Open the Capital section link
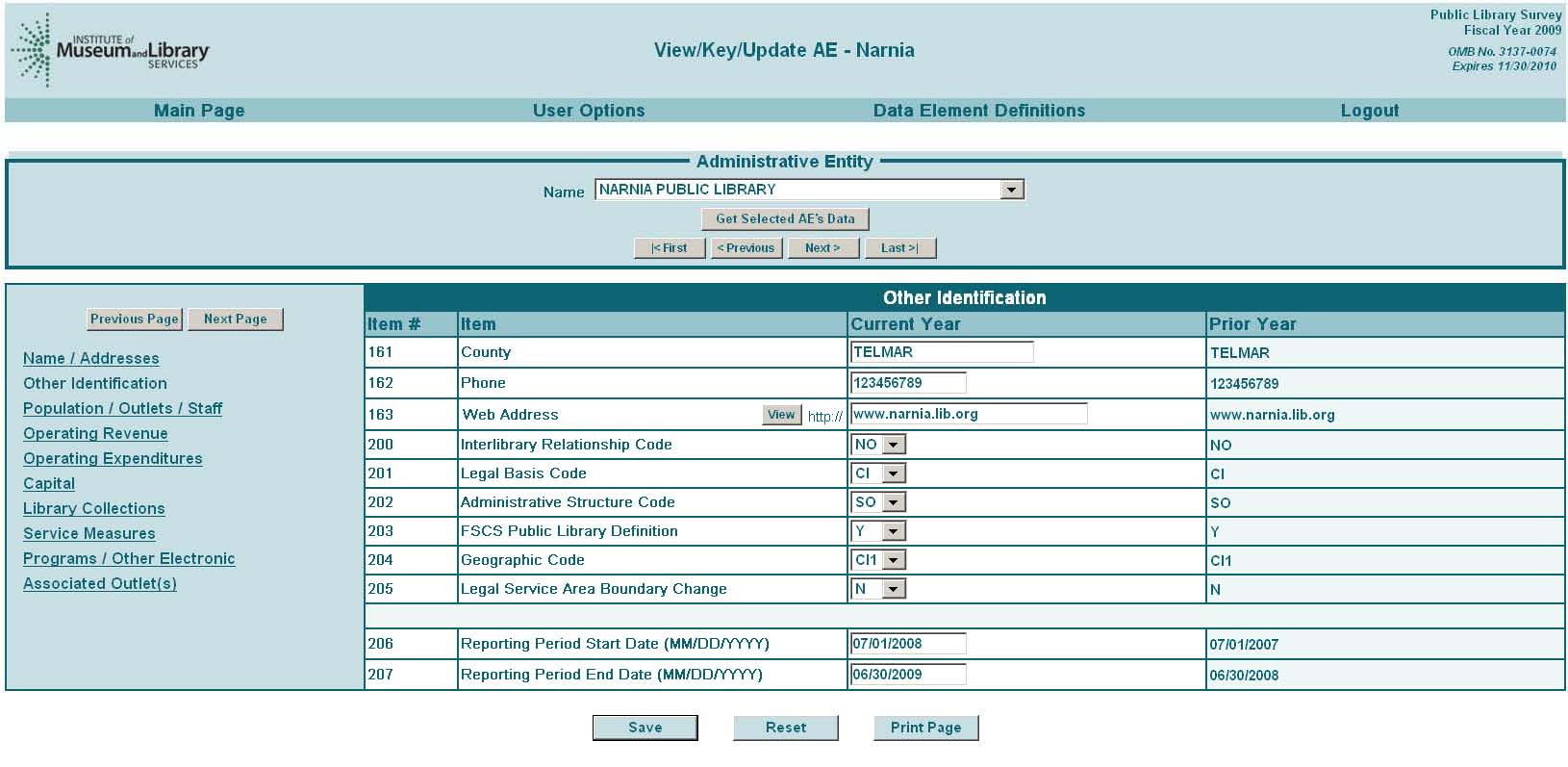 tap(49, 483)
